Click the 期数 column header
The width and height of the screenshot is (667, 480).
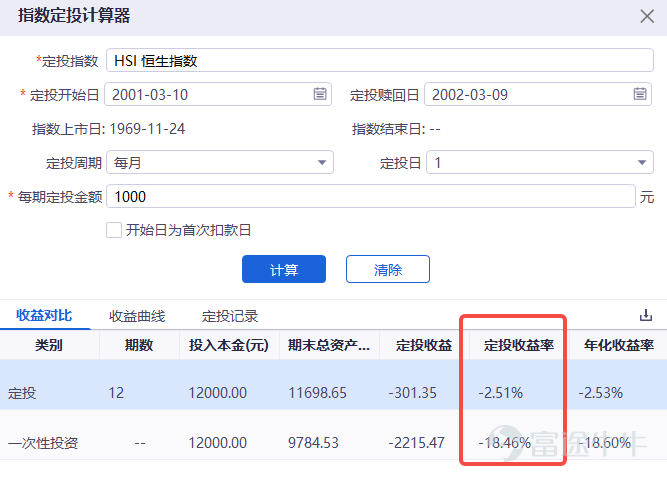click(x=139, y=345)
